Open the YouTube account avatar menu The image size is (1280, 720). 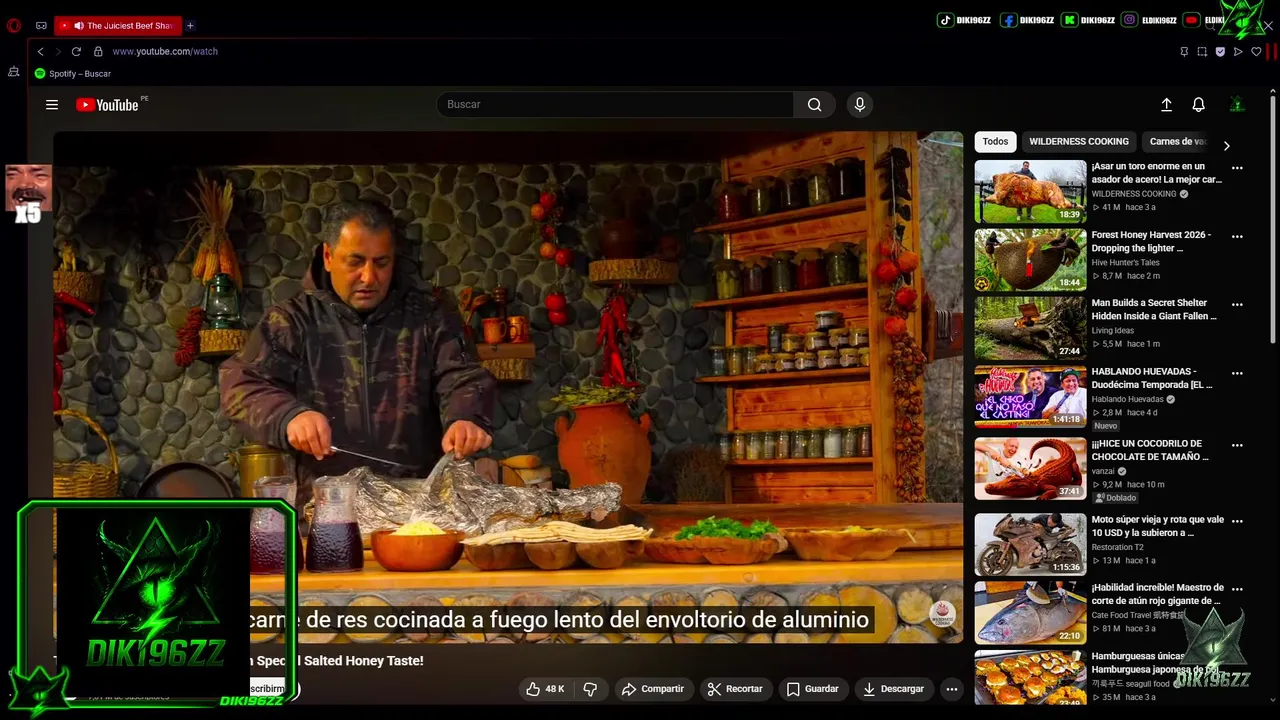[x=1237, y=104]
